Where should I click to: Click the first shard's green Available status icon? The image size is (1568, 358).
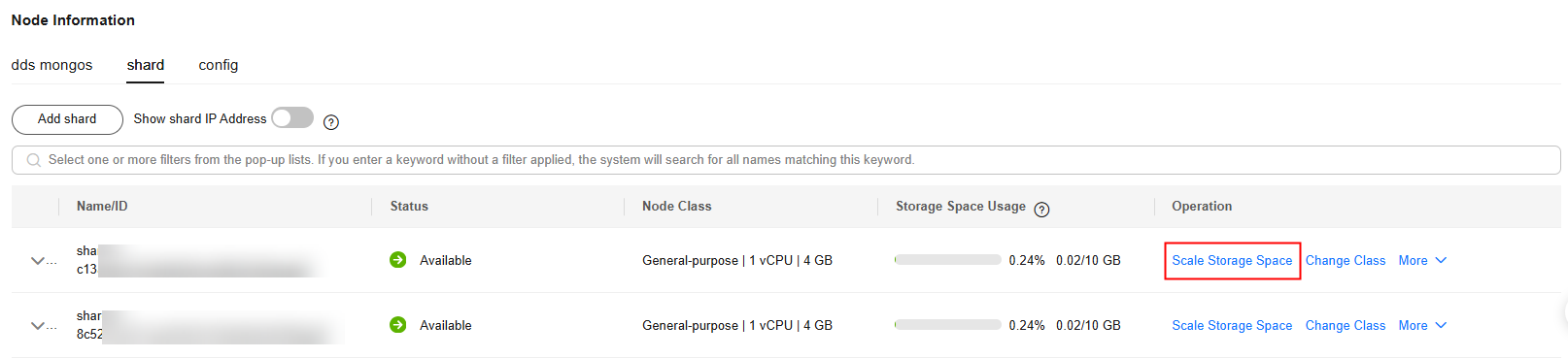398,260
